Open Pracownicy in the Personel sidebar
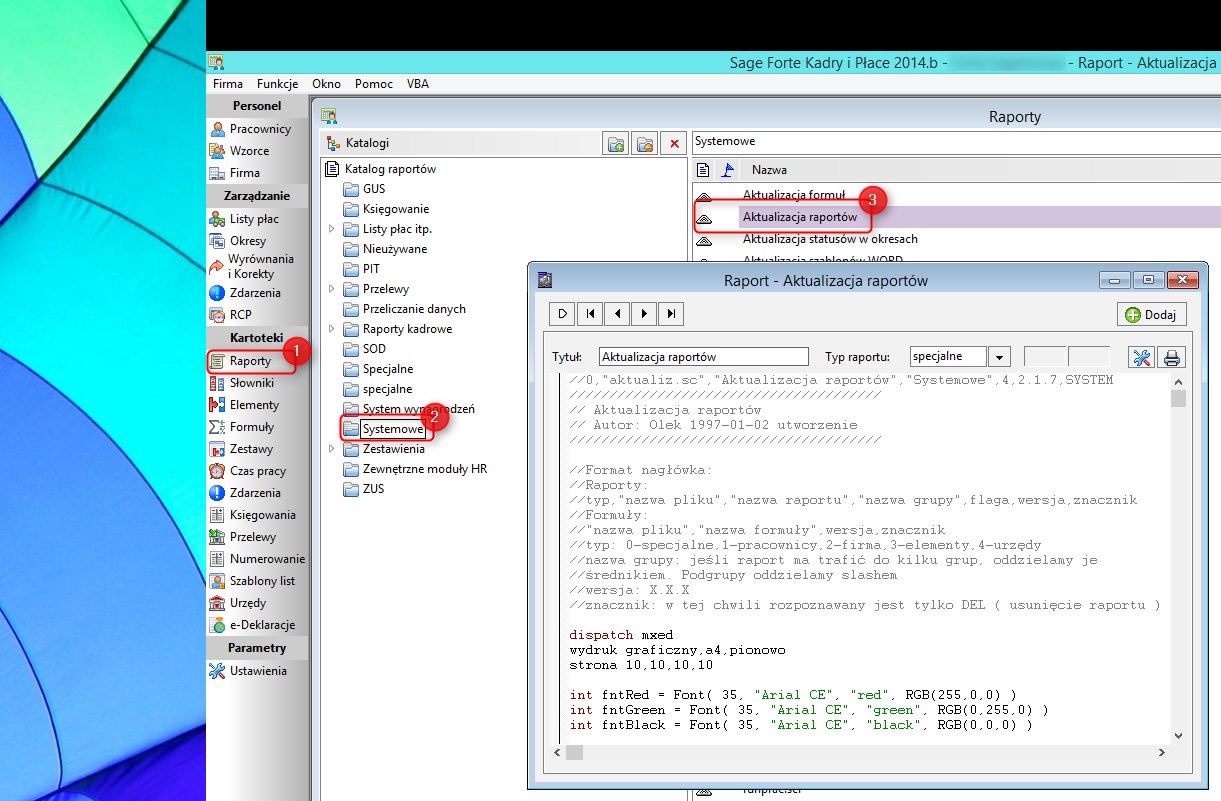 pyautogui.click(x=259, y=129)
